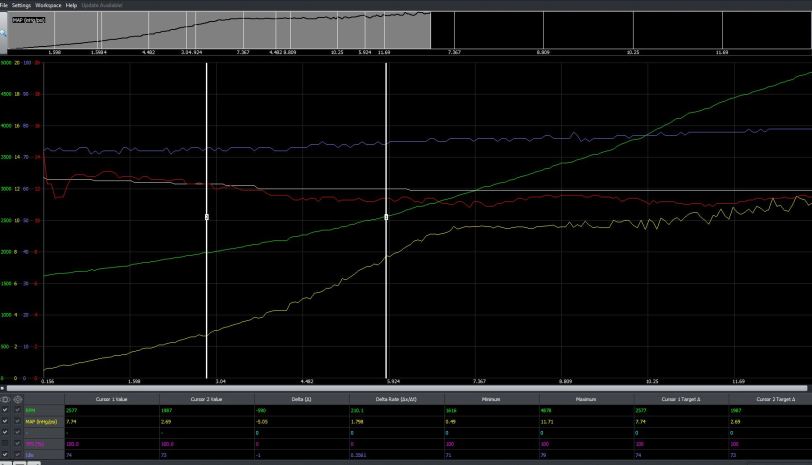Click the handle on the right white cursor
Image resolution: width=812 pixels, height=465 pixels.
(386, 217)
